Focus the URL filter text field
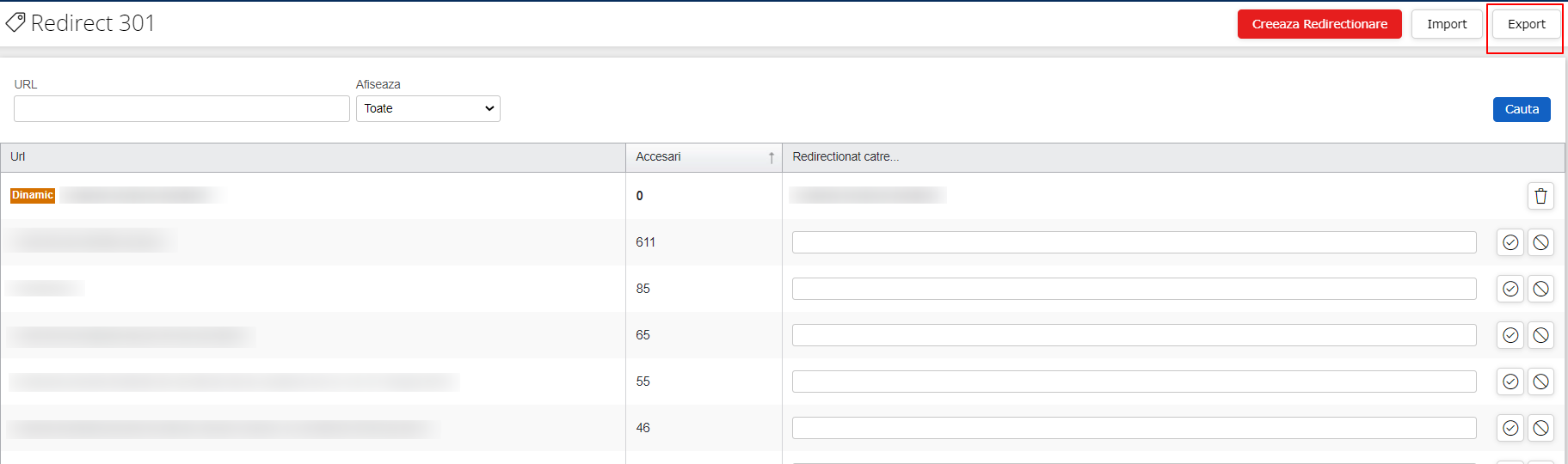1568x464 pixels. tap(181, 108)
